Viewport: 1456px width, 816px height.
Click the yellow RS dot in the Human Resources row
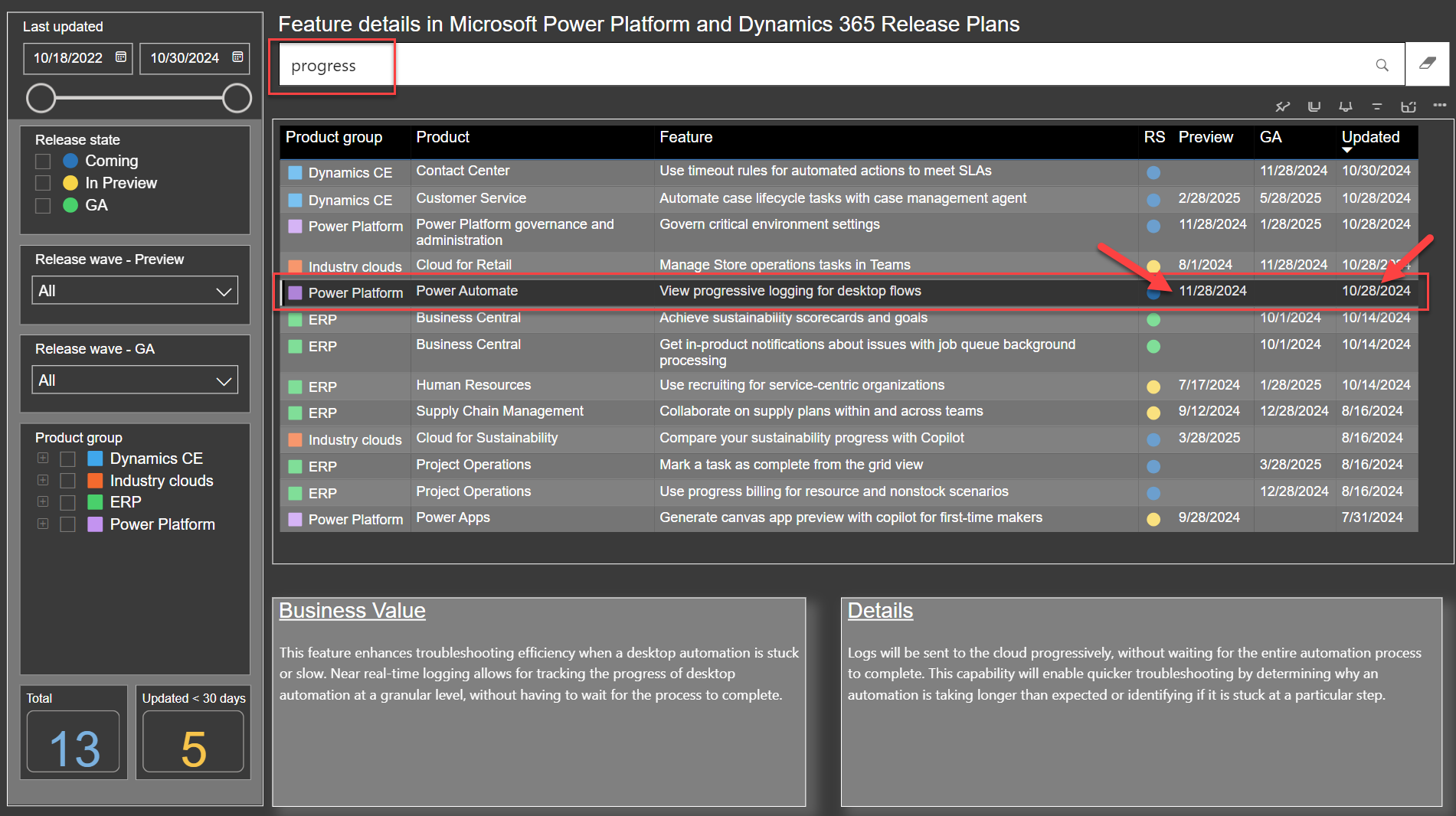pos(1153,387)
